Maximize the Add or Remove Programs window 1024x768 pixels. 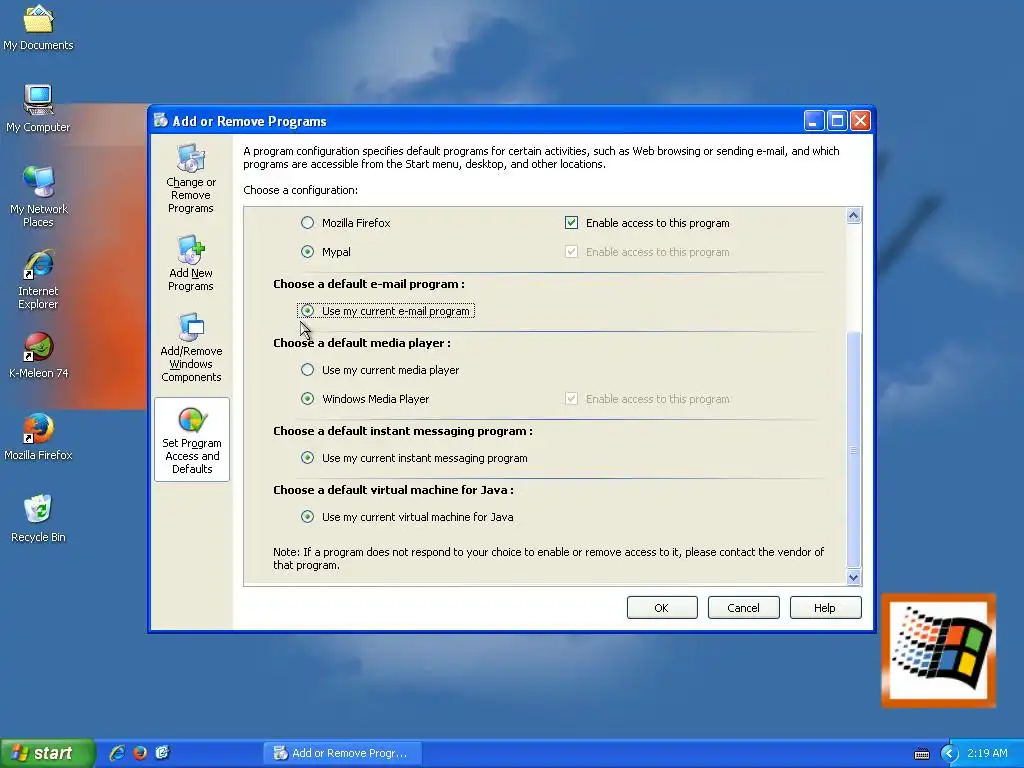pyautogui.click(x=837, y=121)
